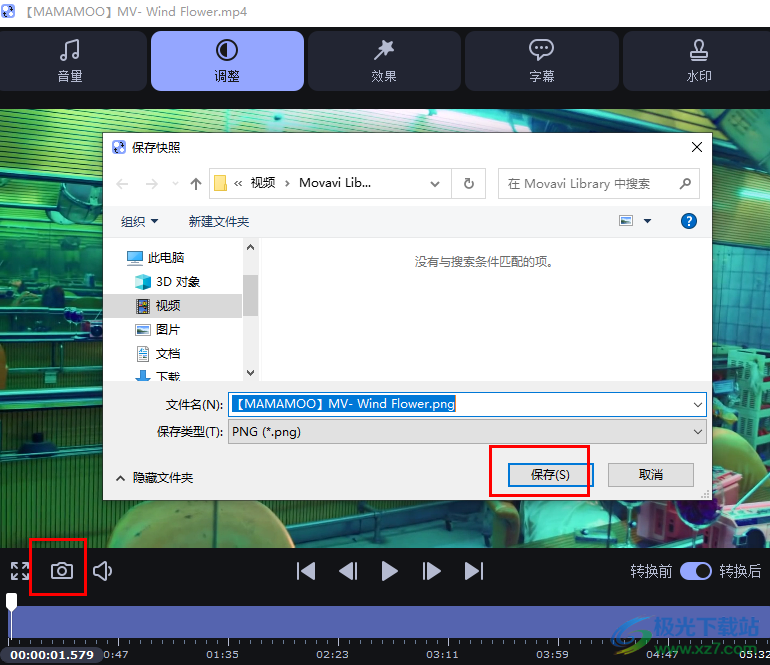The width and height of the screenshot is (770, 665).
Task: Open the Organize (组织) menu
Action: pos(139,222)
